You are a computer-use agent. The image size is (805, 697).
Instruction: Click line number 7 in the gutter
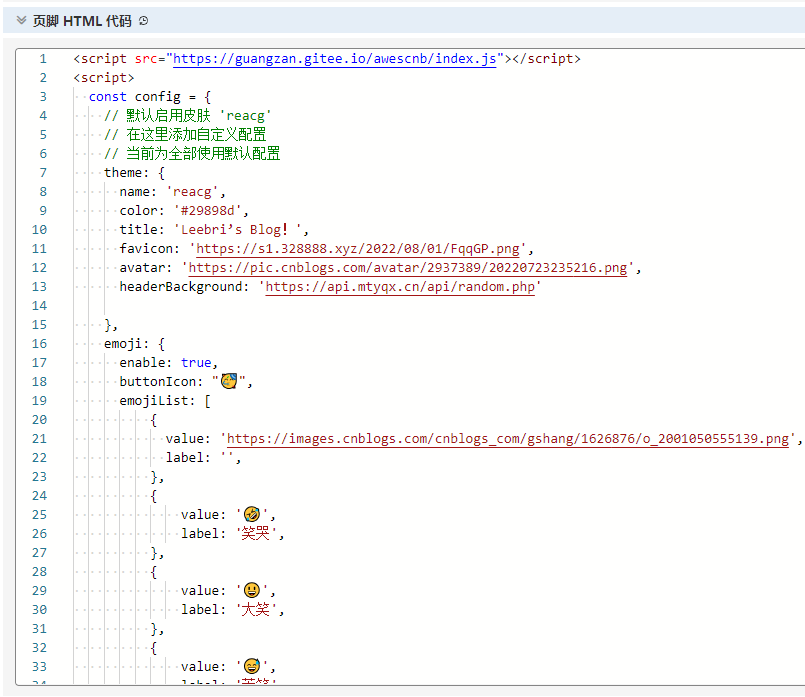(43, 173)
